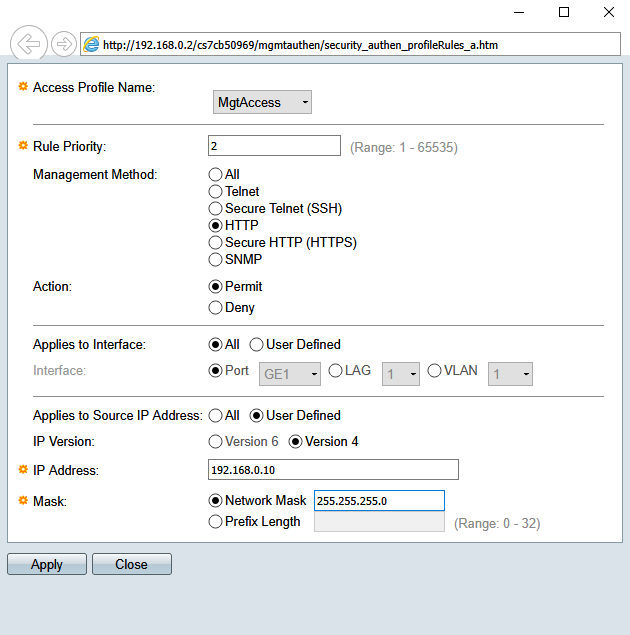The width and height of the screenshot is (630, 635).
Task: Open the VLAN number dropdown
Action: (510, 374)
